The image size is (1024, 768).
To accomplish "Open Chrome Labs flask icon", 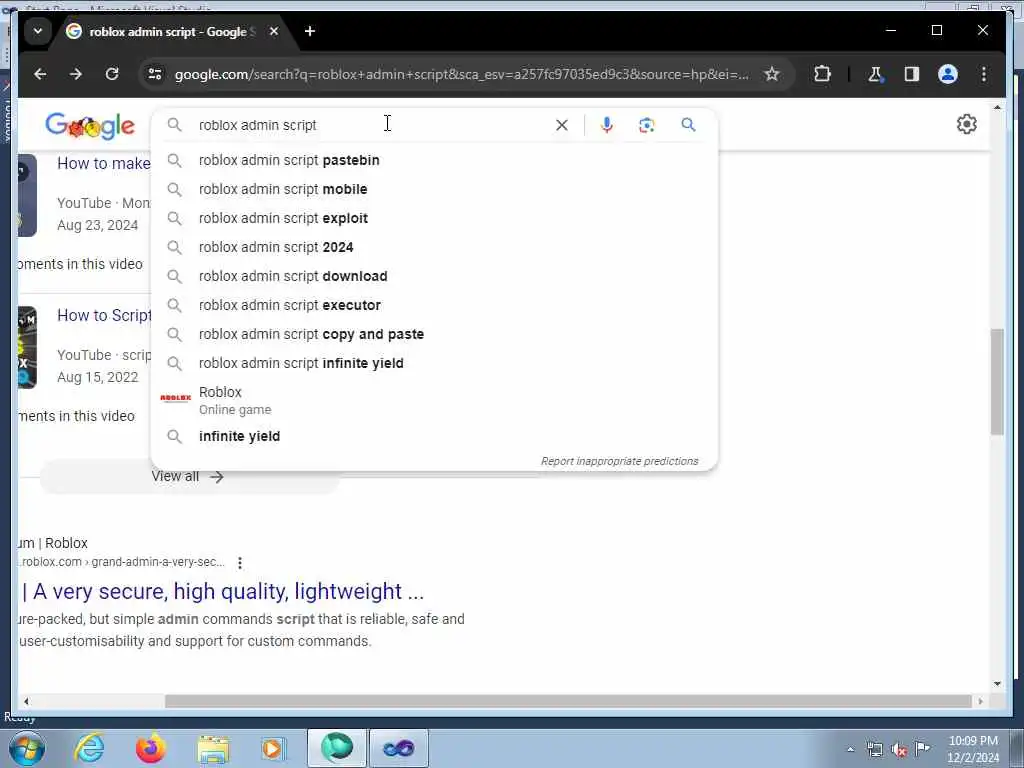I will [x=875, y=74].
